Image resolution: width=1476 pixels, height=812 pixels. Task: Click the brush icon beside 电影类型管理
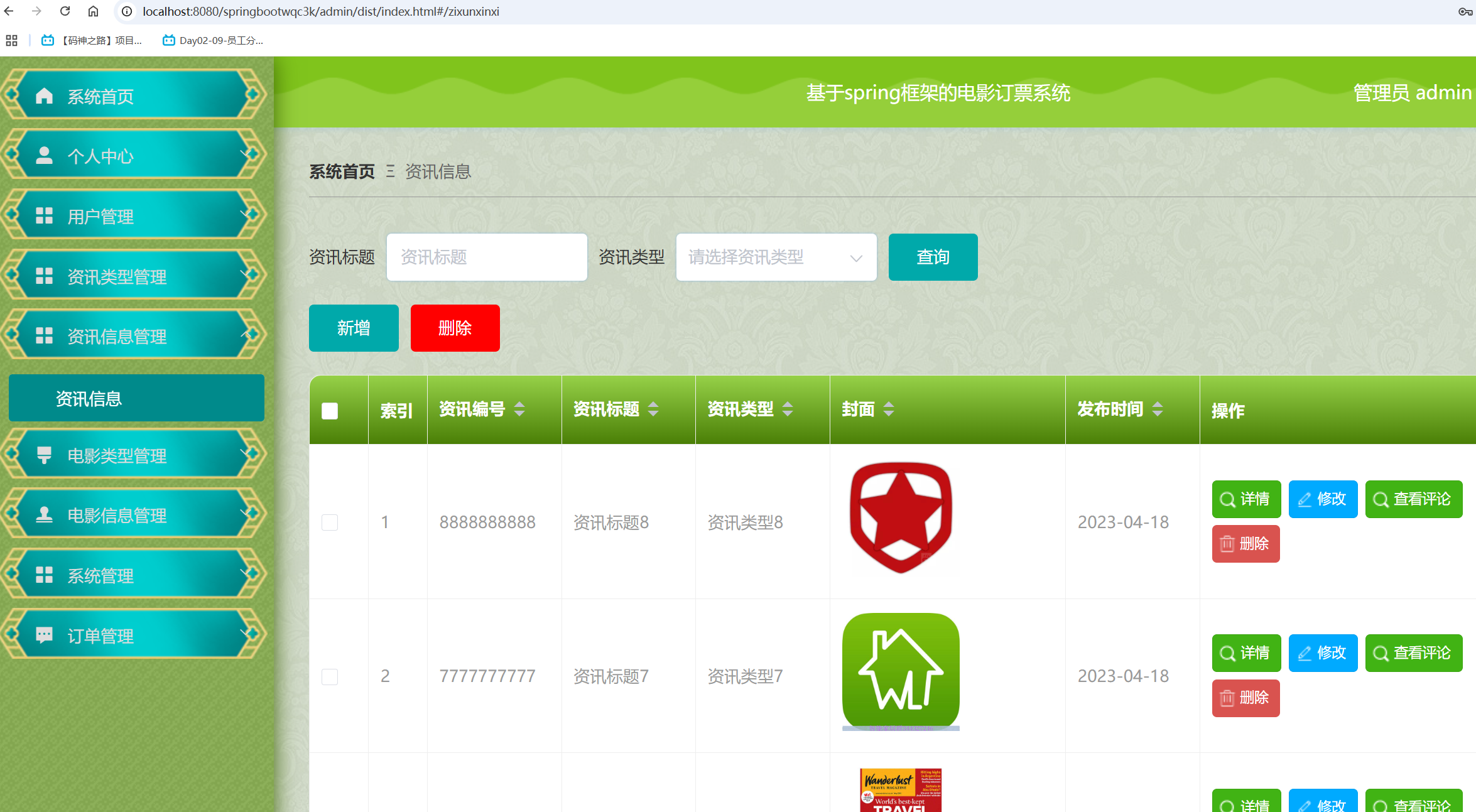44,455
